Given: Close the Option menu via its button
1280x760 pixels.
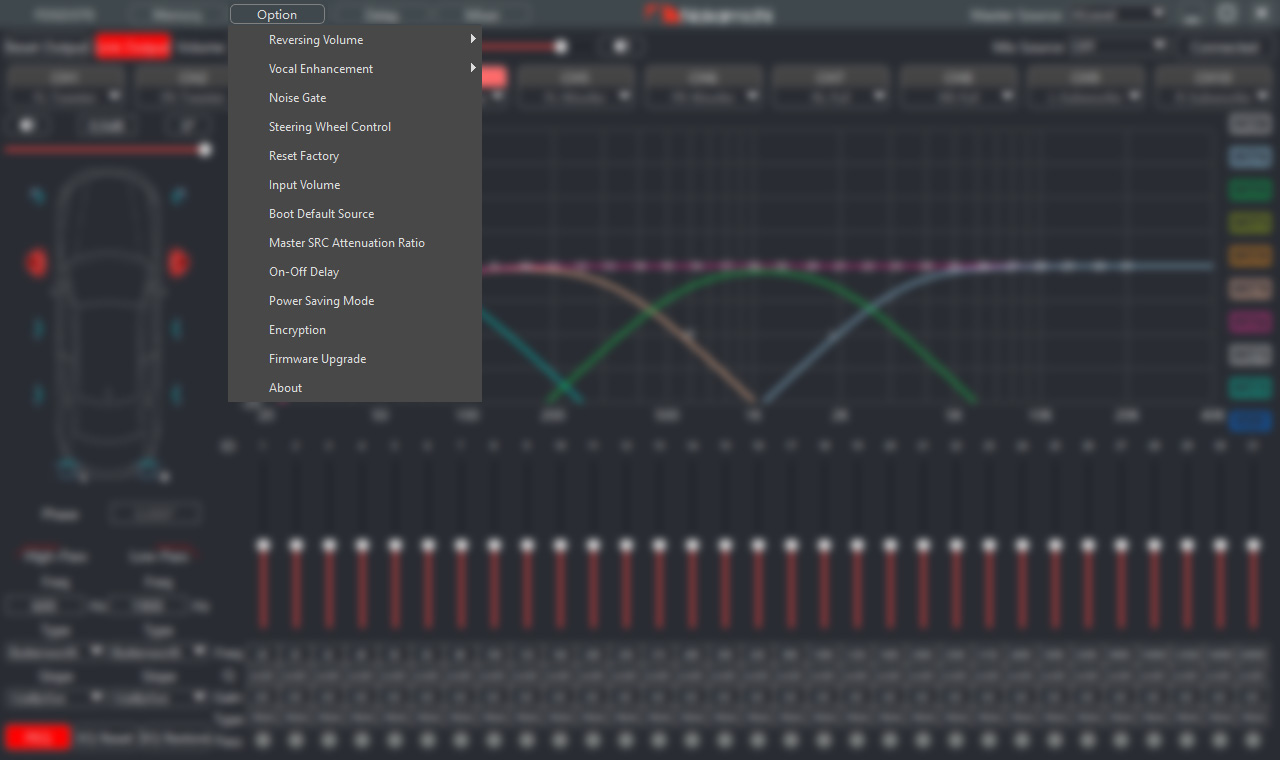Looking at the screenshot, I should (277, 14).
